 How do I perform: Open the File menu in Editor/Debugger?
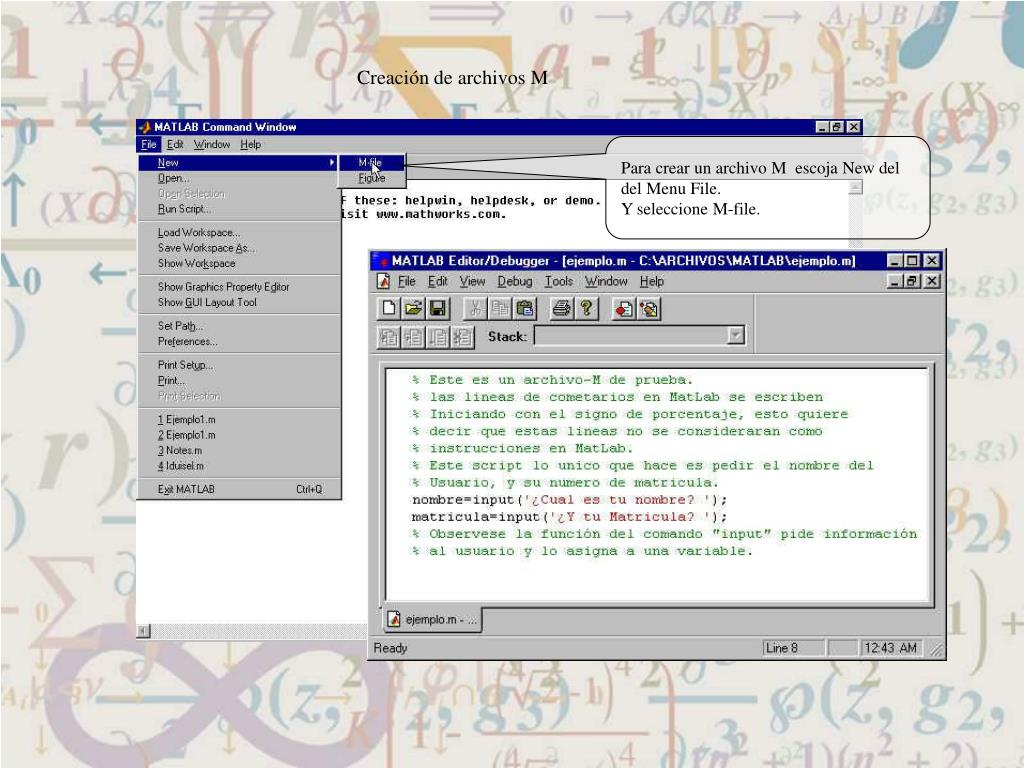coord(407,281)
